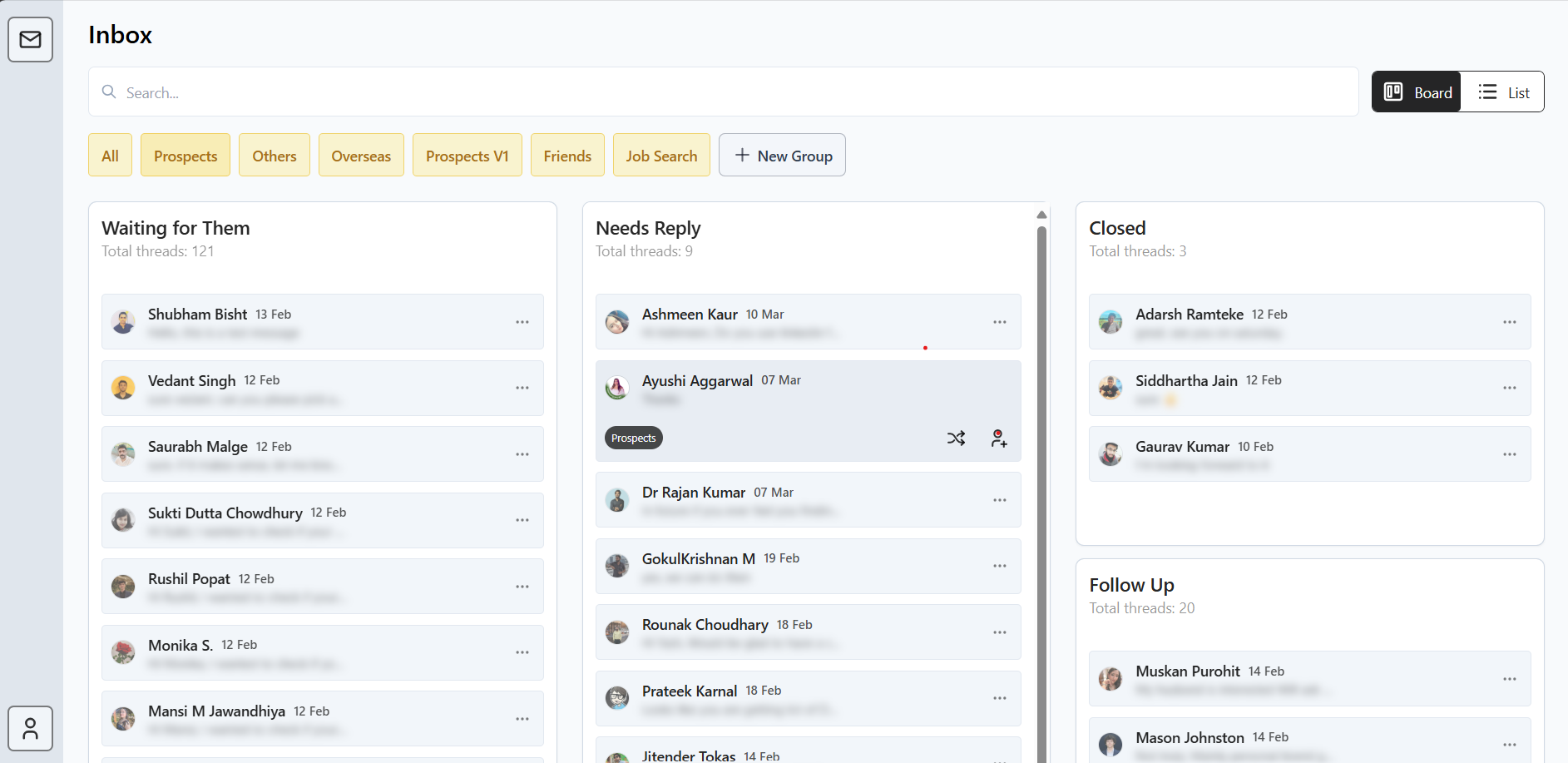
Task: Click the assign person icon on Ayushi's card
Action: pyautogui.click(x=998, y=438)
